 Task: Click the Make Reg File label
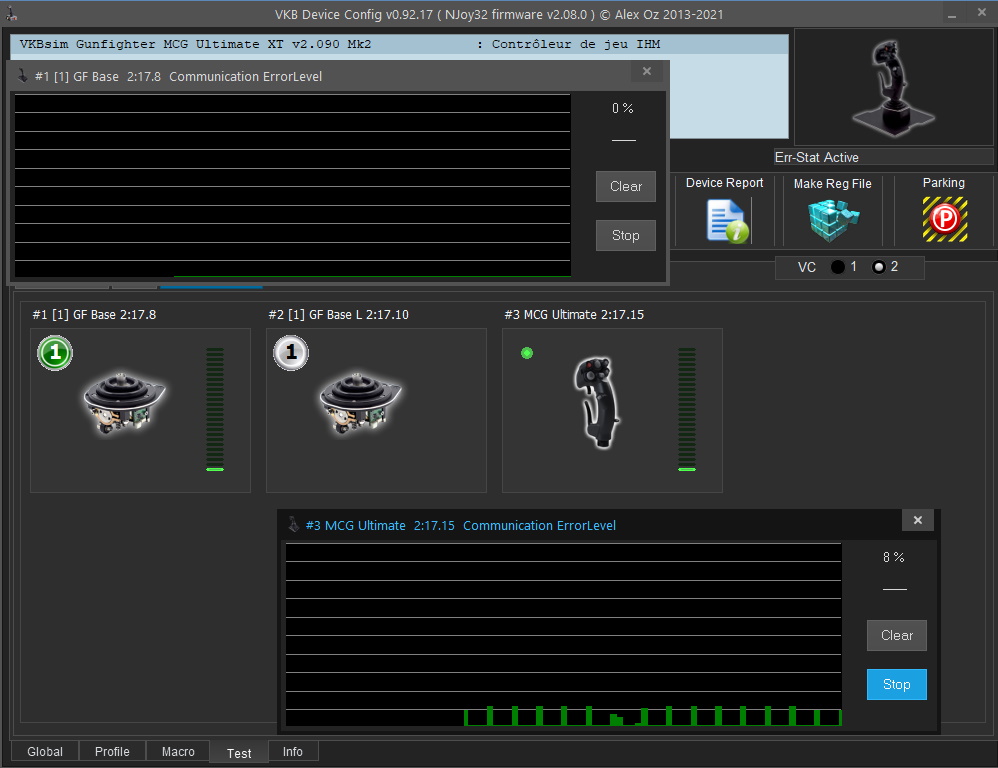pos(833,183)
